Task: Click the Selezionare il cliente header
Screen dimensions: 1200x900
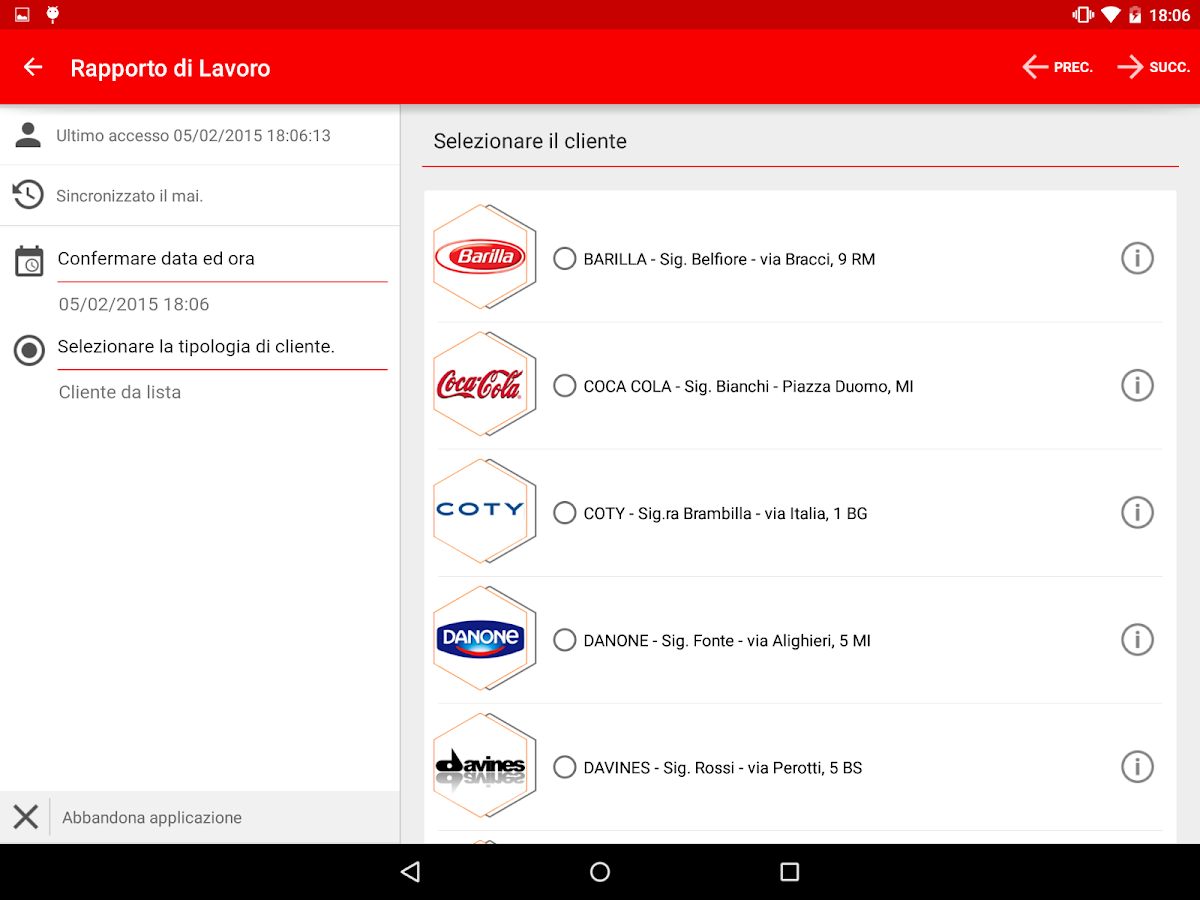Action: (528, 141)
